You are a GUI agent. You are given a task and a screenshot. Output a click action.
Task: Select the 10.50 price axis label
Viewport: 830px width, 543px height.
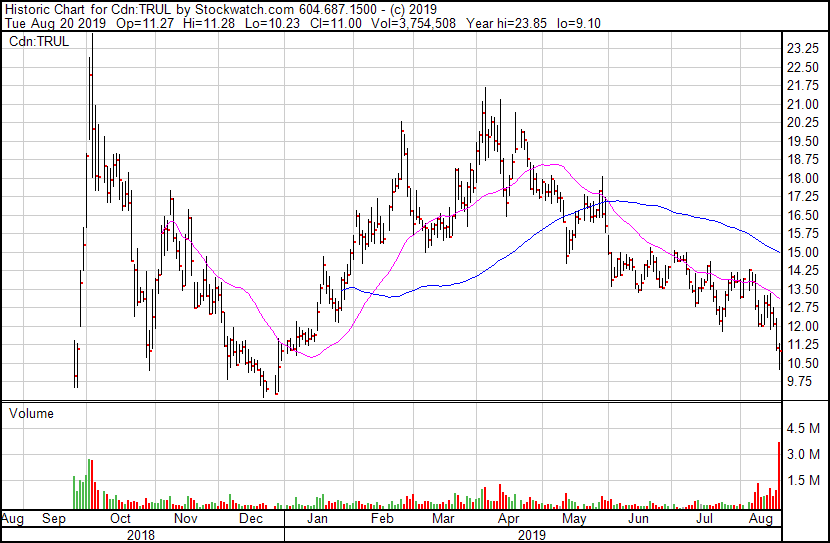[803, 364]
